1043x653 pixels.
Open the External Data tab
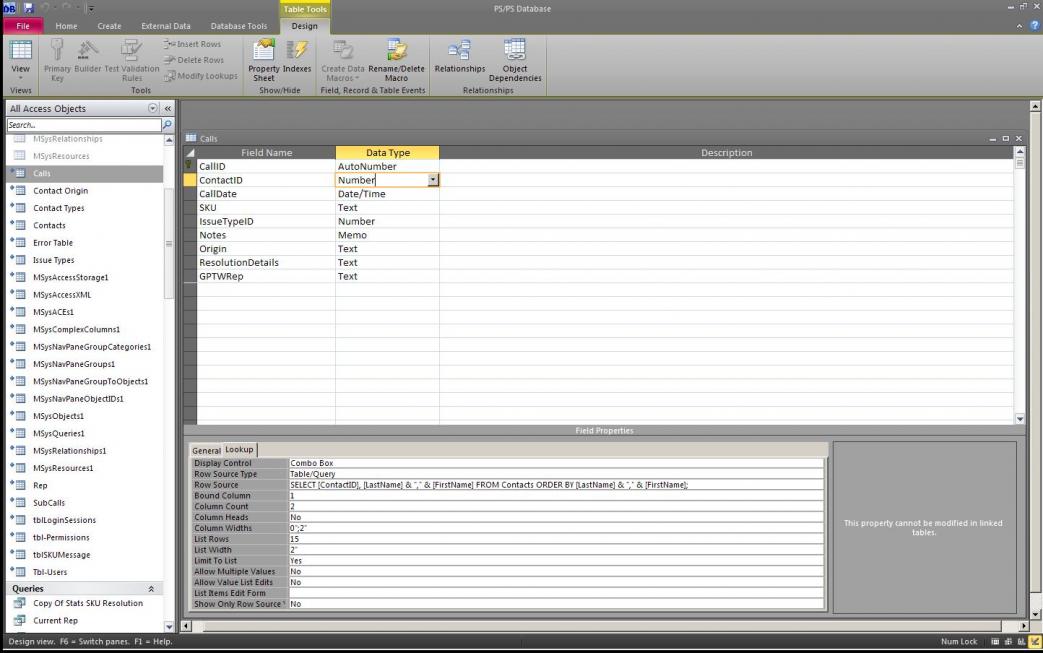[x=166, y=26]
